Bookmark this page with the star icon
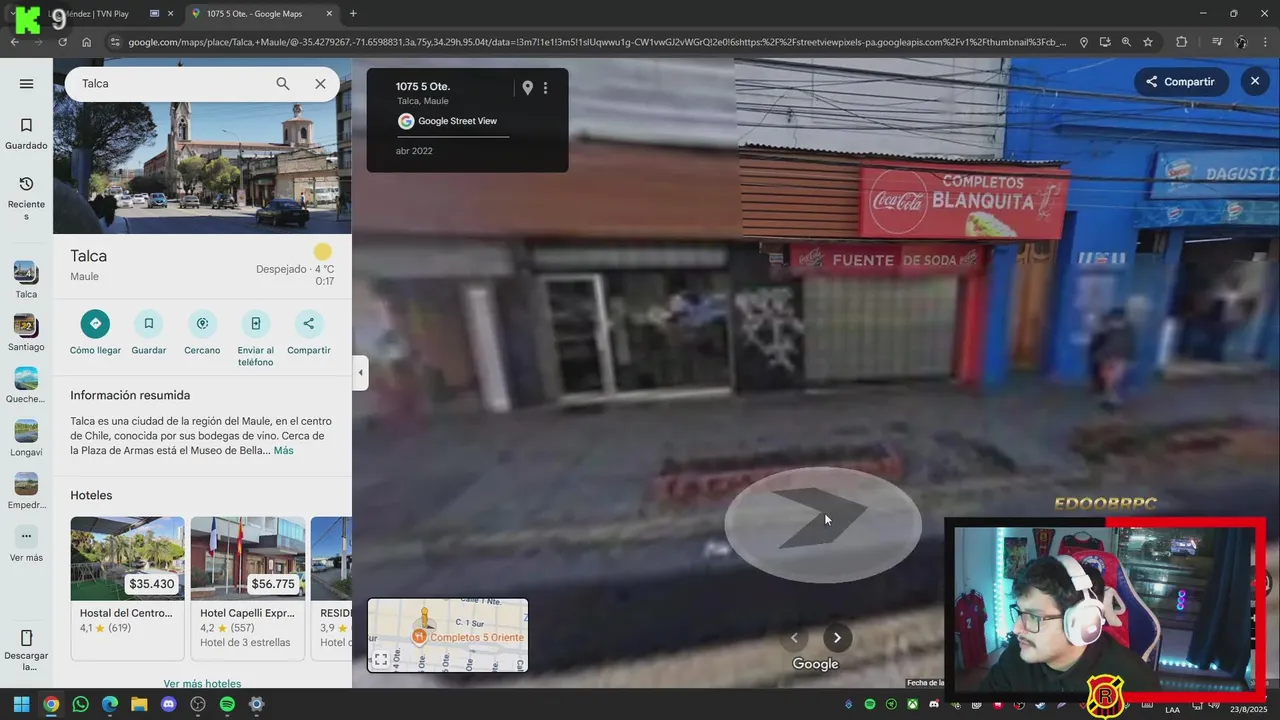This screenshot has height=720, width=1280. coord(1148,42)
